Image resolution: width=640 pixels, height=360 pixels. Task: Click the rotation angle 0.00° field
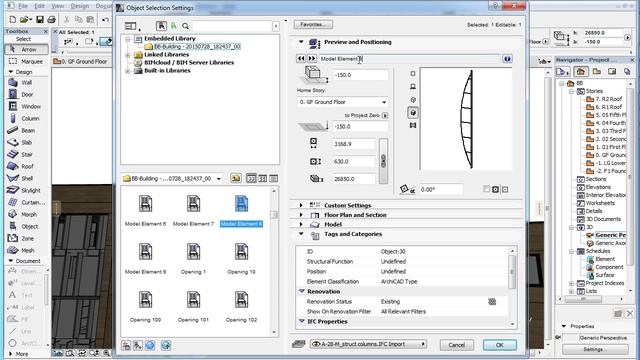coord(441,189)
